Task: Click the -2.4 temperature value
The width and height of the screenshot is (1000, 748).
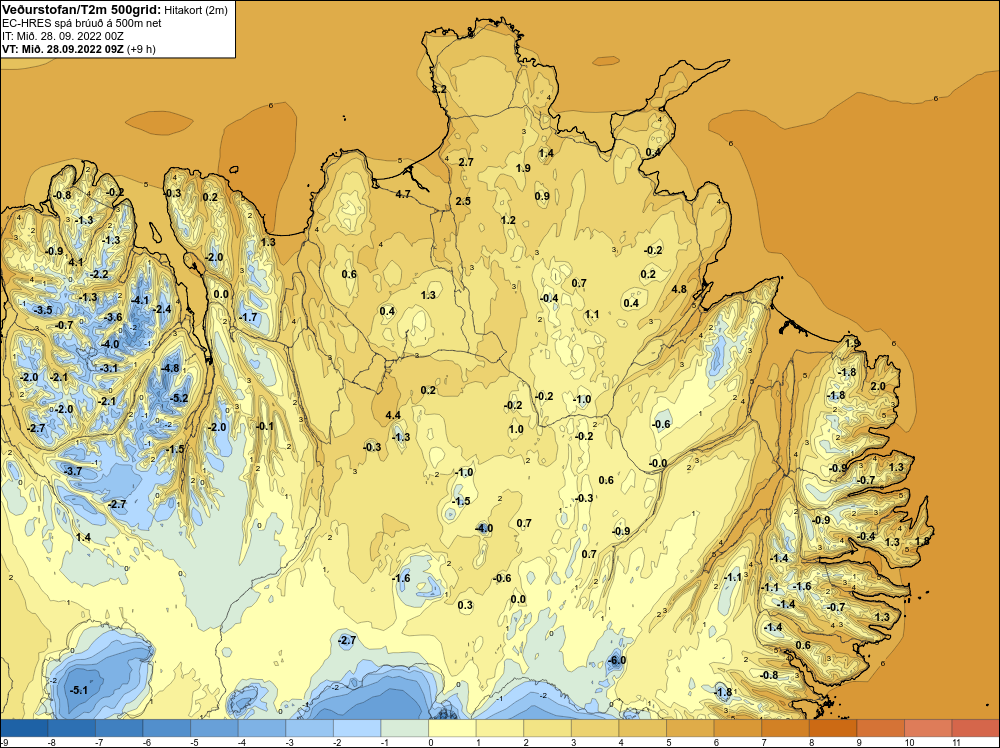Action: click(162, 309)
